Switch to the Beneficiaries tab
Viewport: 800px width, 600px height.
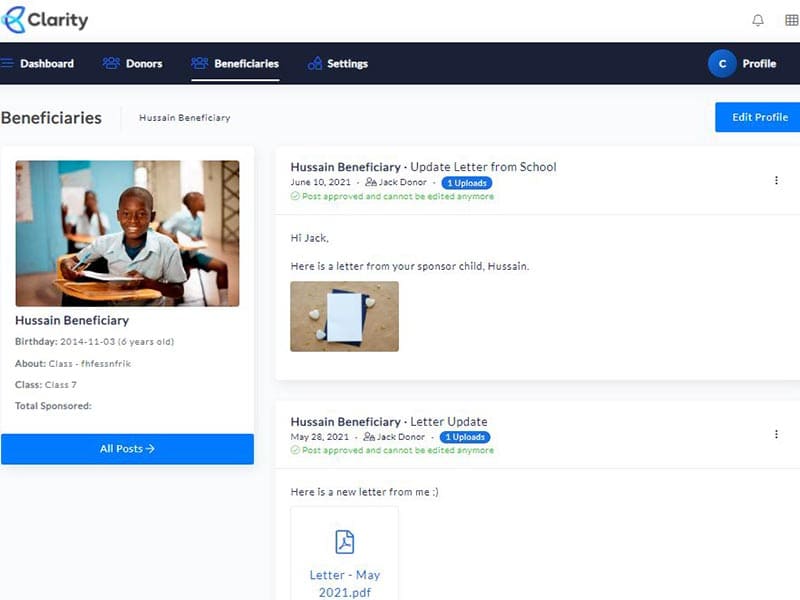point(245,63)
